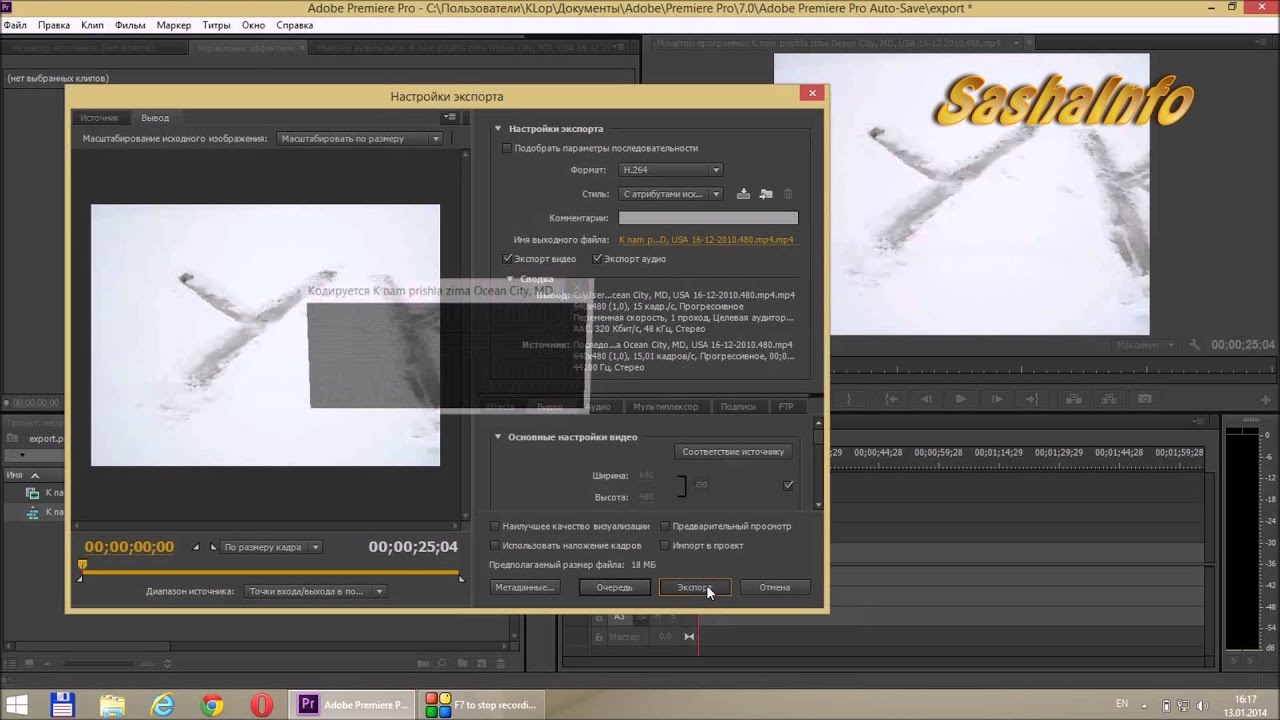This screenshot has height=720, width=1280.
Task: Click the Комментарии input field
Action: [x=708, y=218]
